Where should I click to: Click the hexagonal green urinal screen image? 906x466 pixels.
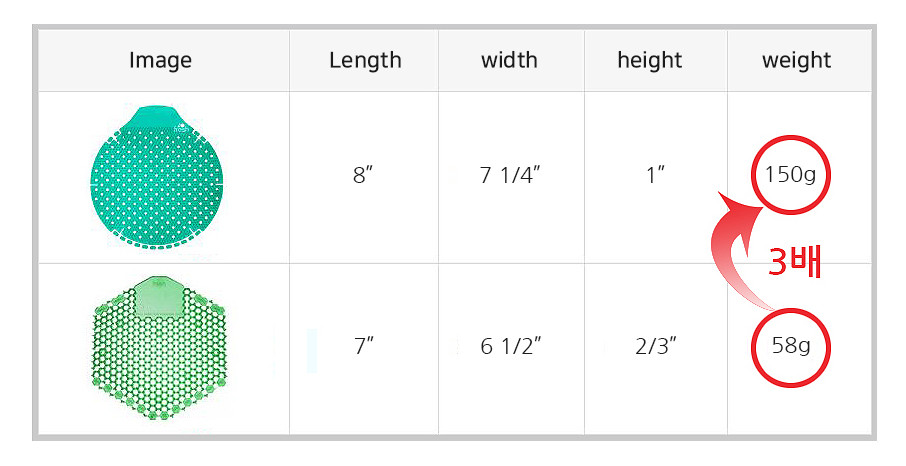(159, 348)
